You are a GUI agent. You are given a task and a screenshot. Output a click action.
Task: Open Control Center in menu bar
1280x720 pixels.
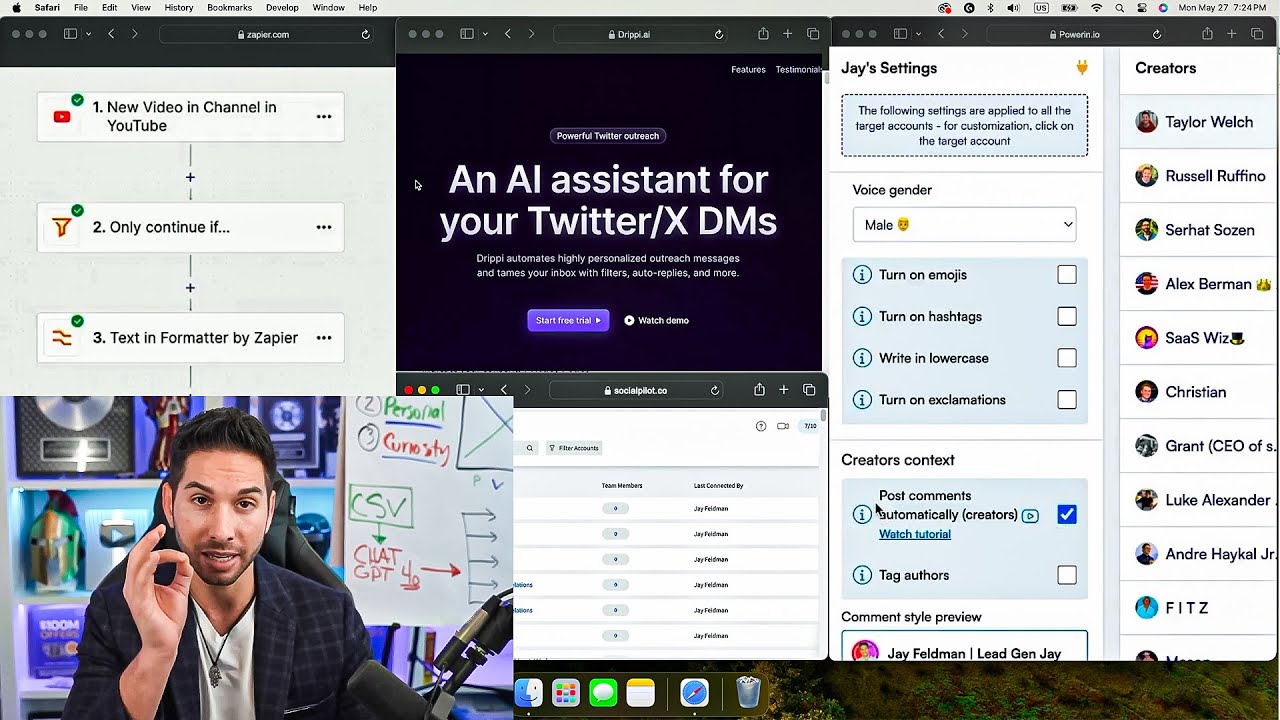point(1142,8)
